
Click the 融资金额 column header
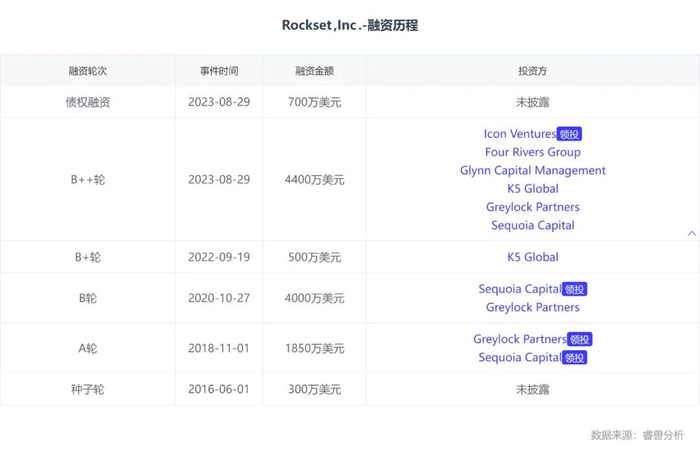tap(314, 72)
